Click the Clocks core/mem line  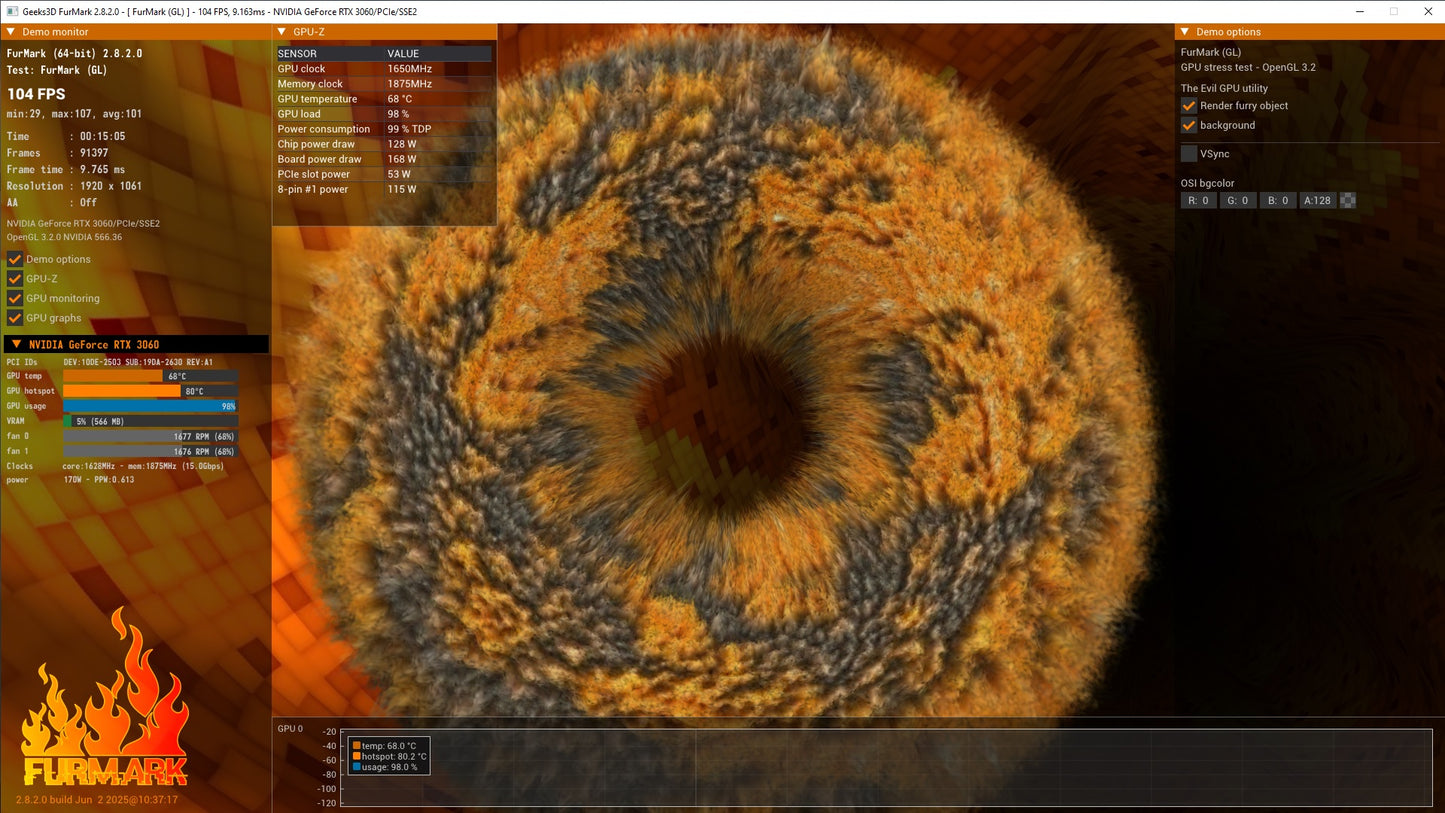115,466
